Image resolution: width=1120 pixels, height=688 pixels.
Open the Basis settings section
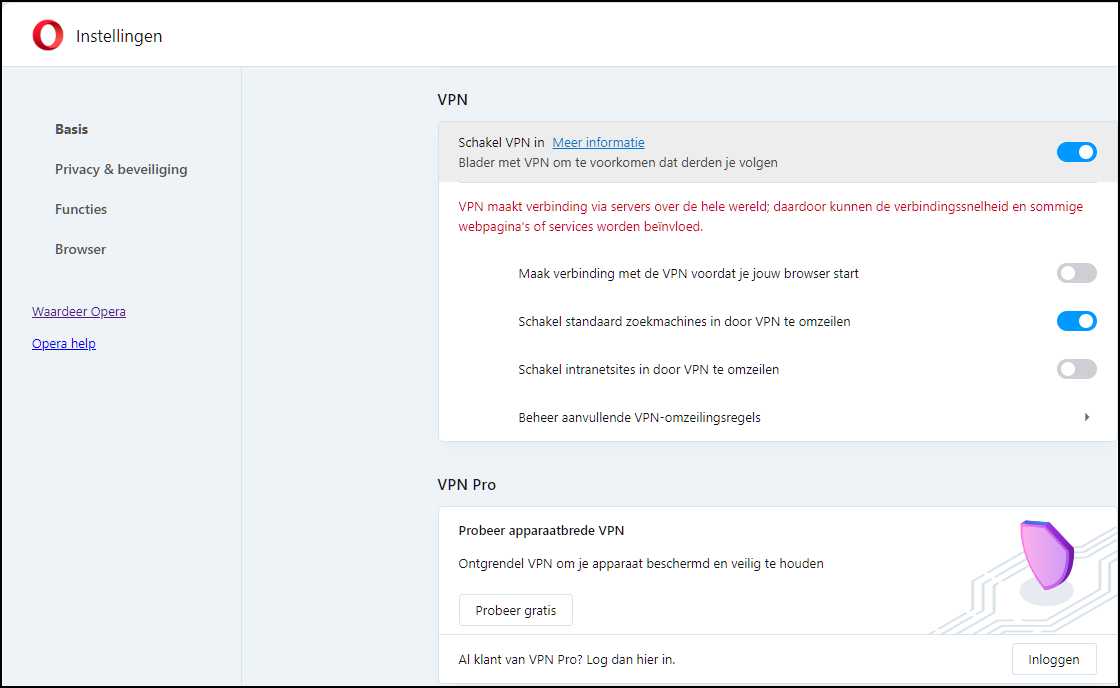(x=71, y=129)
